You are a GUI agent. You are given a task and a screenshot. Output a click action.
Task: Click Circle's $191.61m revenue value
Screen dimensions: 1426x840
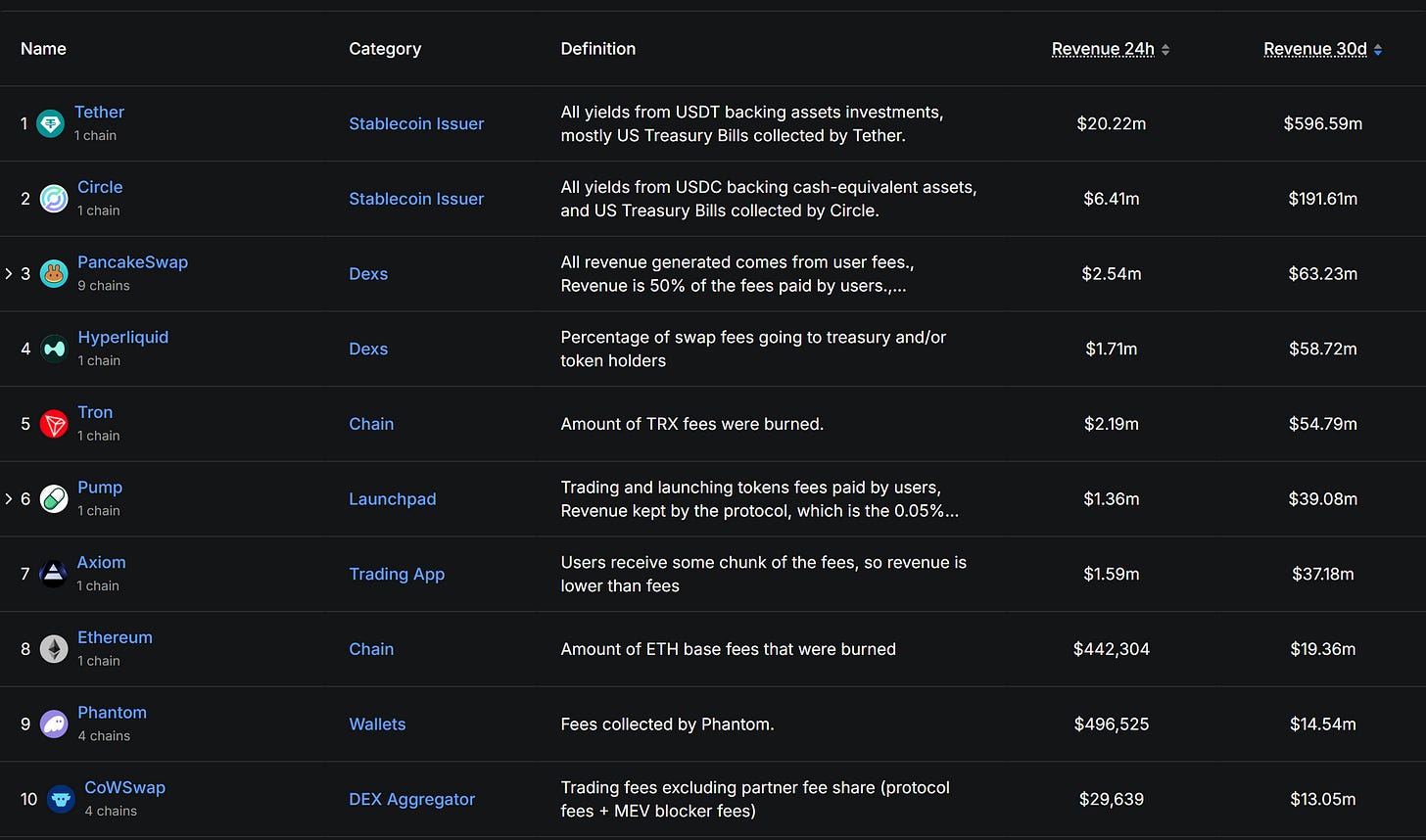click(1322, 199)
